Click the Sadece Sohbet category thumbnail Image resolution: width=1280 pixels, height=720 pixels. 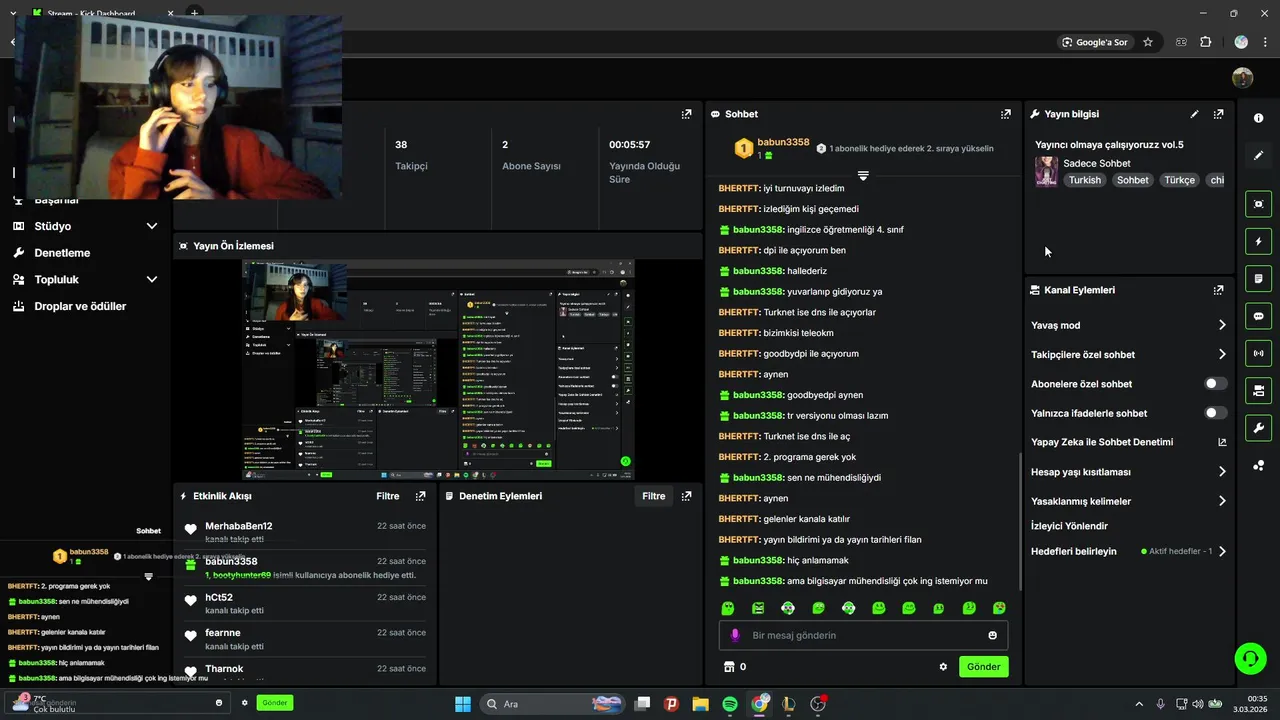point(1046,171)
